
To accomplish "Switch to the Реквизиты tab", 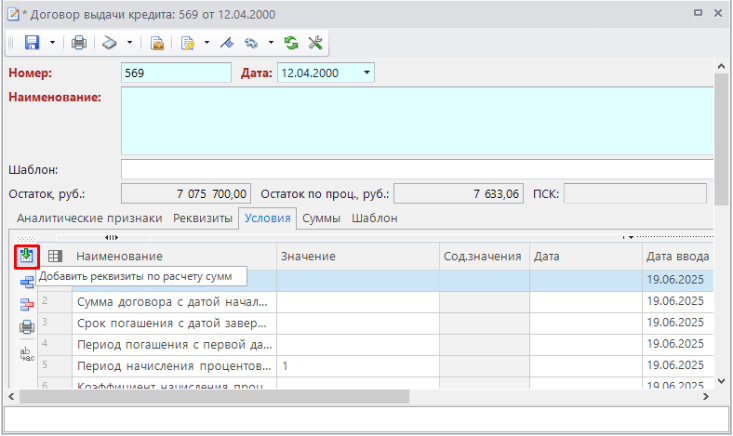I will (x=203, y=218).
